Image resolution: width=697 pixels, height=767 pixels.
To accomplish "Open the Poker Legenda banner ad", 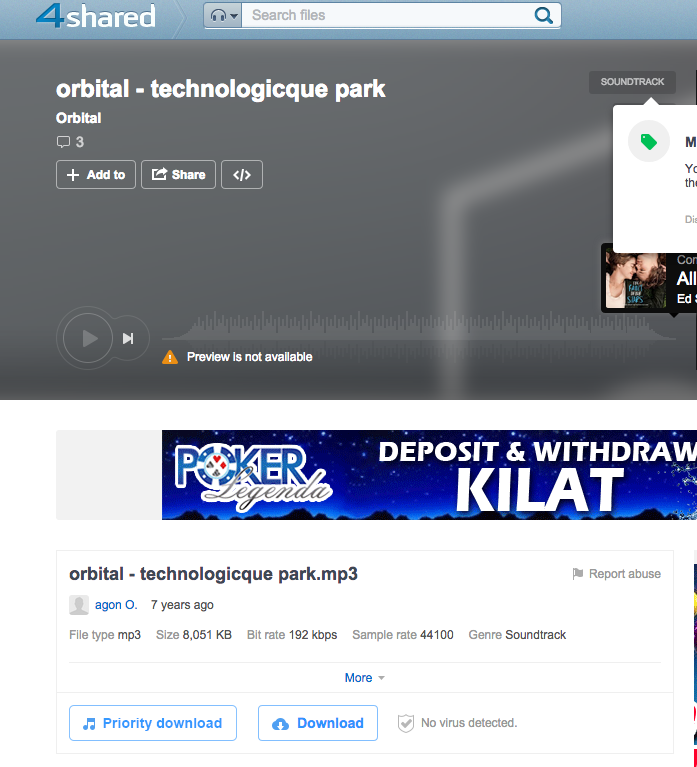I will pyautogui.click(x=429, y=474).
